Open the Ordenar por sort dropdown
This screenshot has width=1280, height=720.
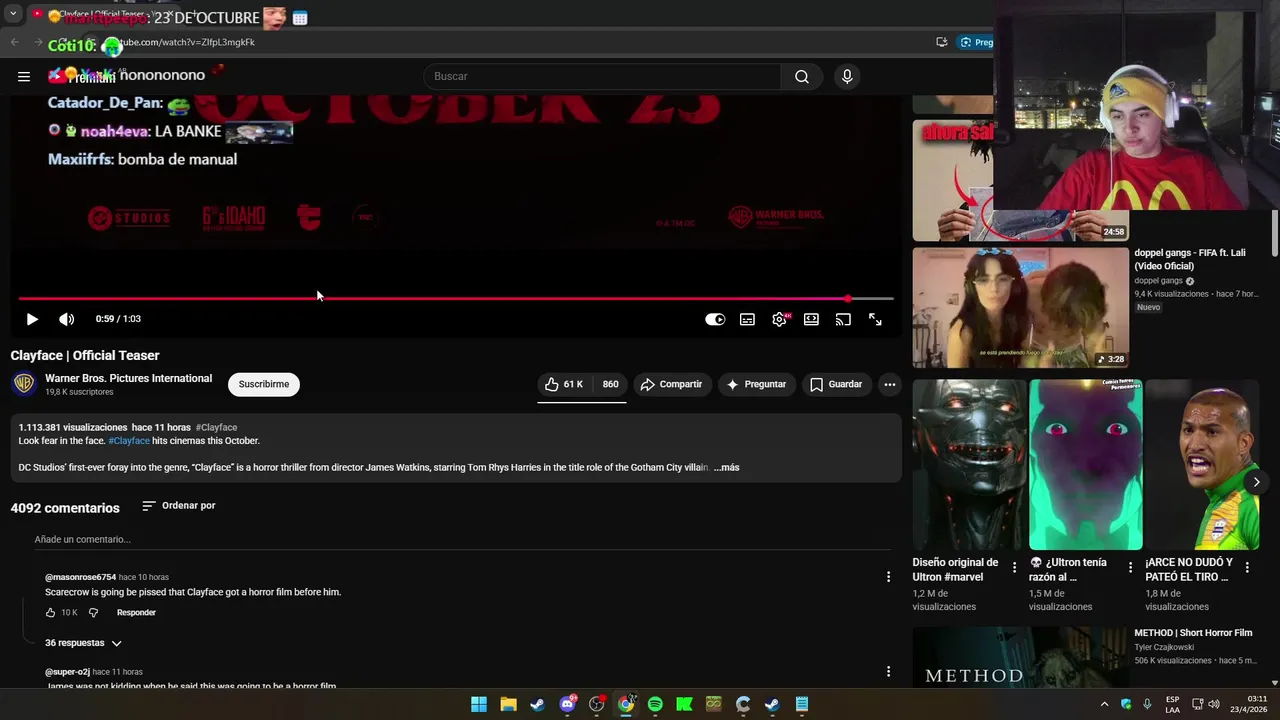[179, 506]
